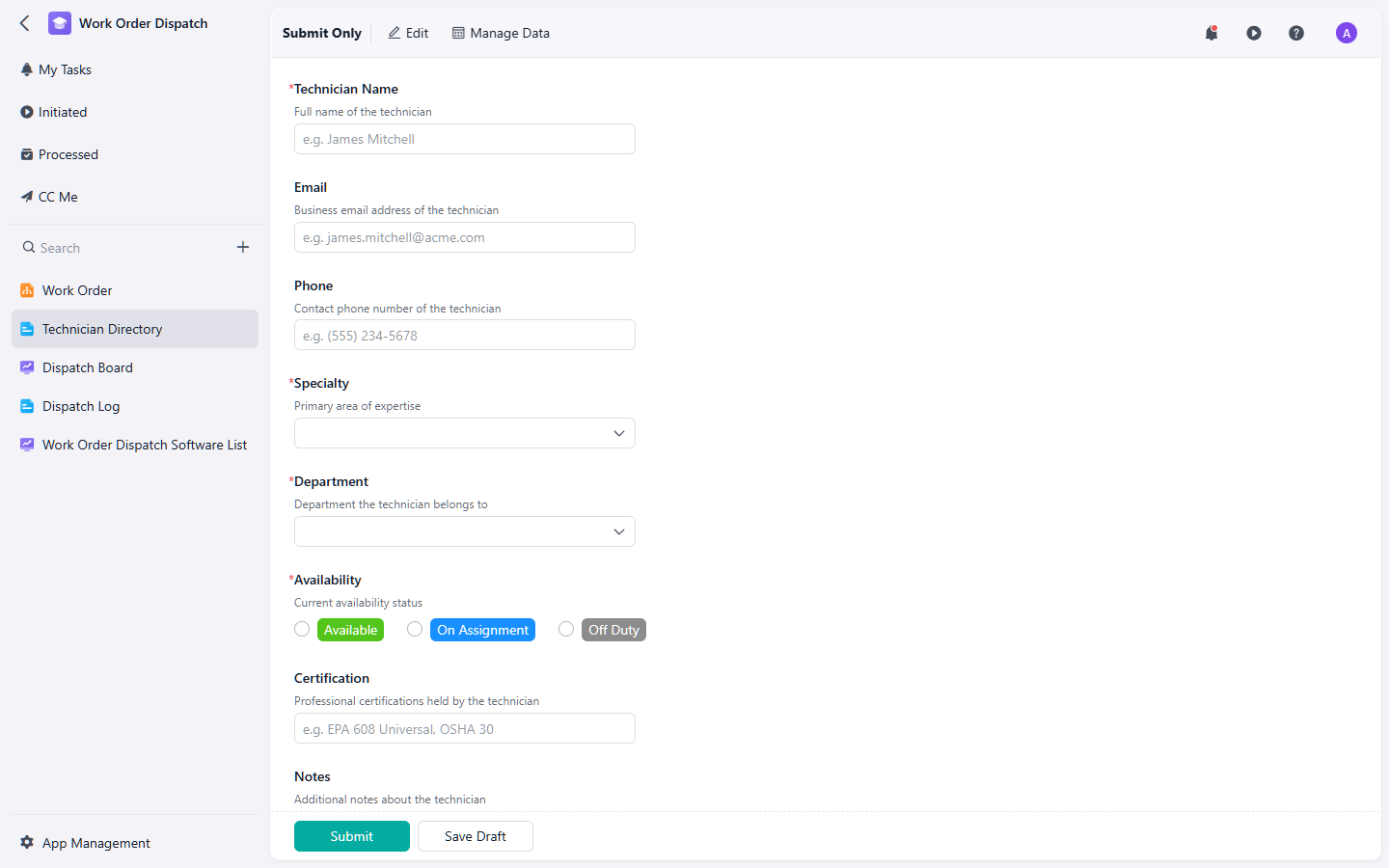
Task: Click the search magnifier icon in sidebar
Action: click(29, 247)
